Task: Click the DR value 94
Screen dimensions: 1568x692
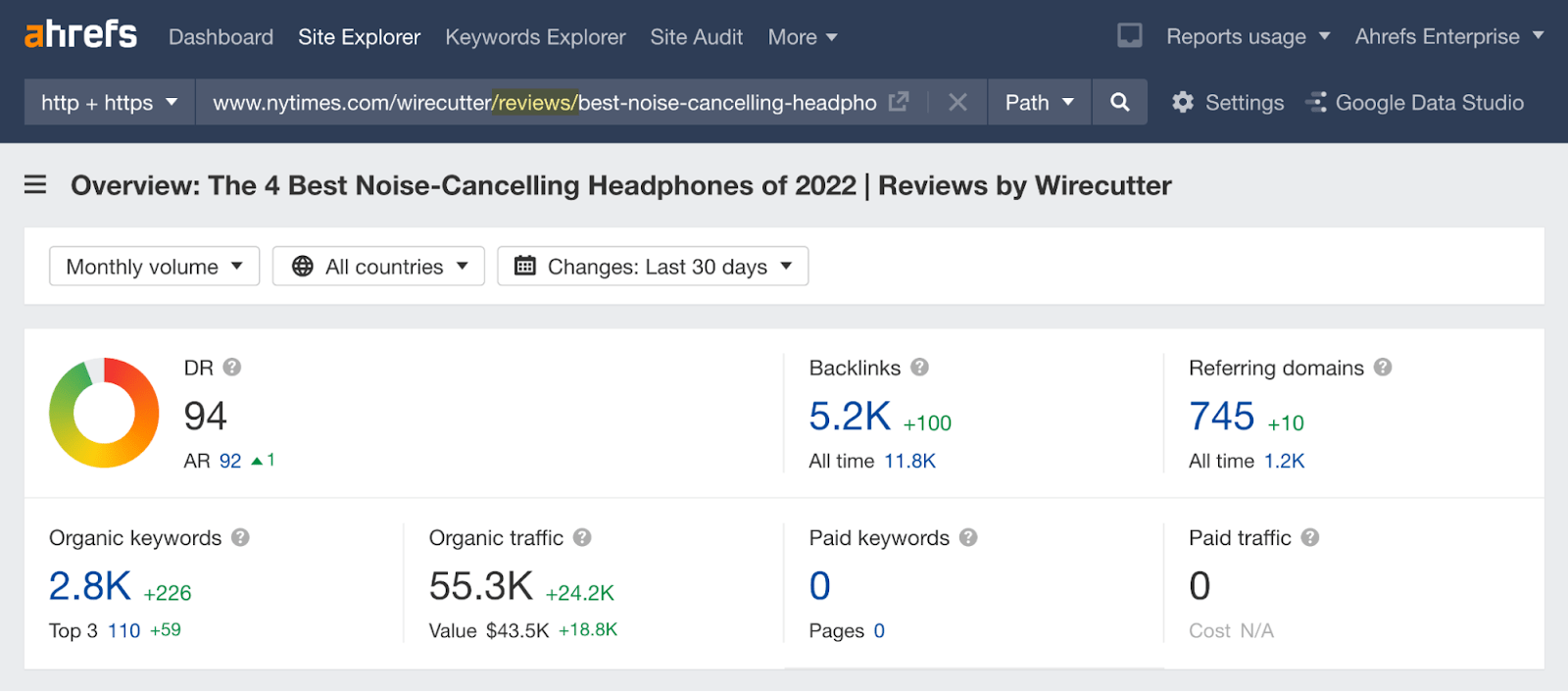Action: point(206,417)
